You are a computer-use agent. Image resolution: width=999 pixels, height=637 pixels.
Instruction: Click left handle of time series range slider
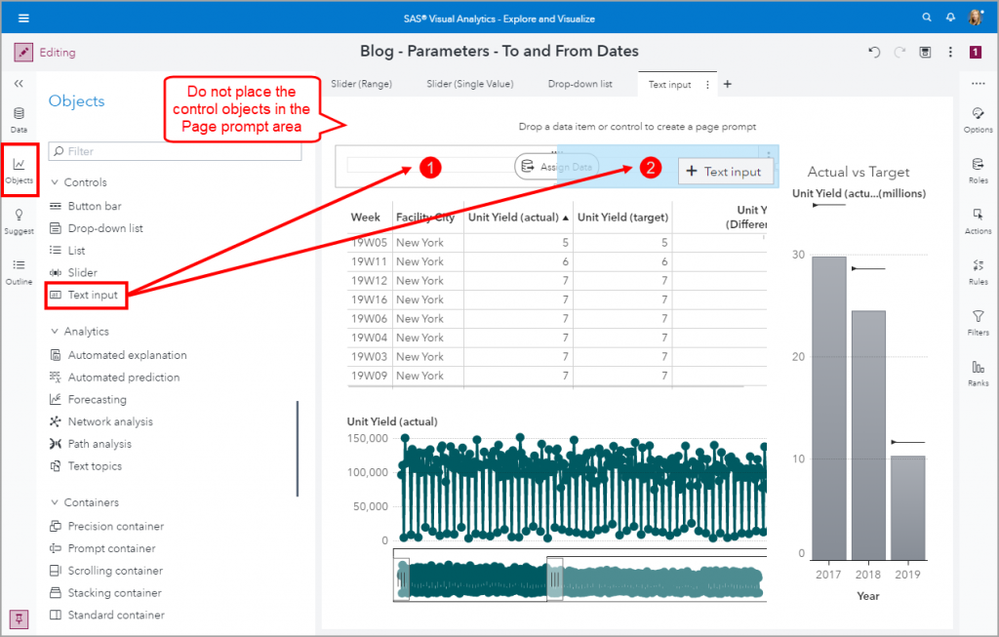[x=401, y=578]
